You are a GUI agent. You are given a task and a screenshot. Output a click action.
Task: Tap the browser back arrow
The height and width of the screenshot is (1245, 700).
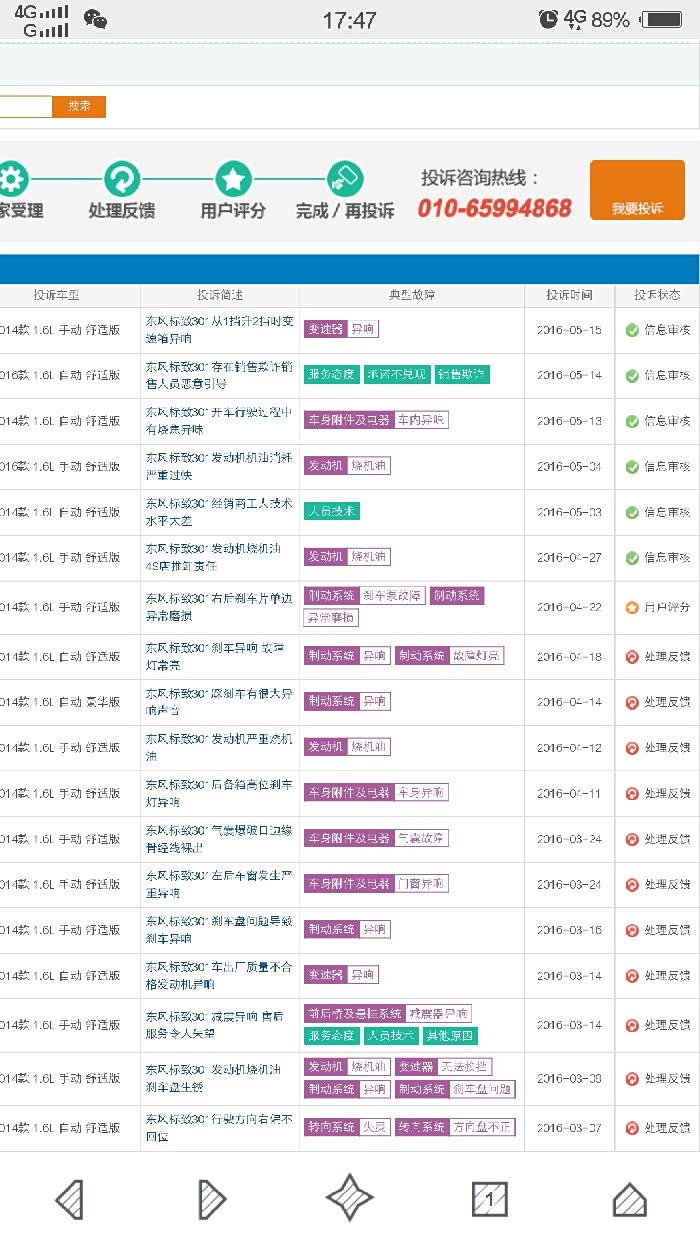tap(69, 1198)
